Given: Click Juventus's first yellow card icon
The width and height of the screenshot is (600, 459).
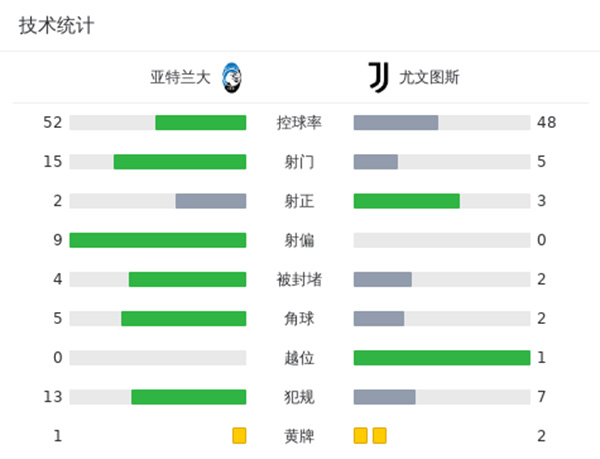Looking at the screenshot, I should 361,436.
